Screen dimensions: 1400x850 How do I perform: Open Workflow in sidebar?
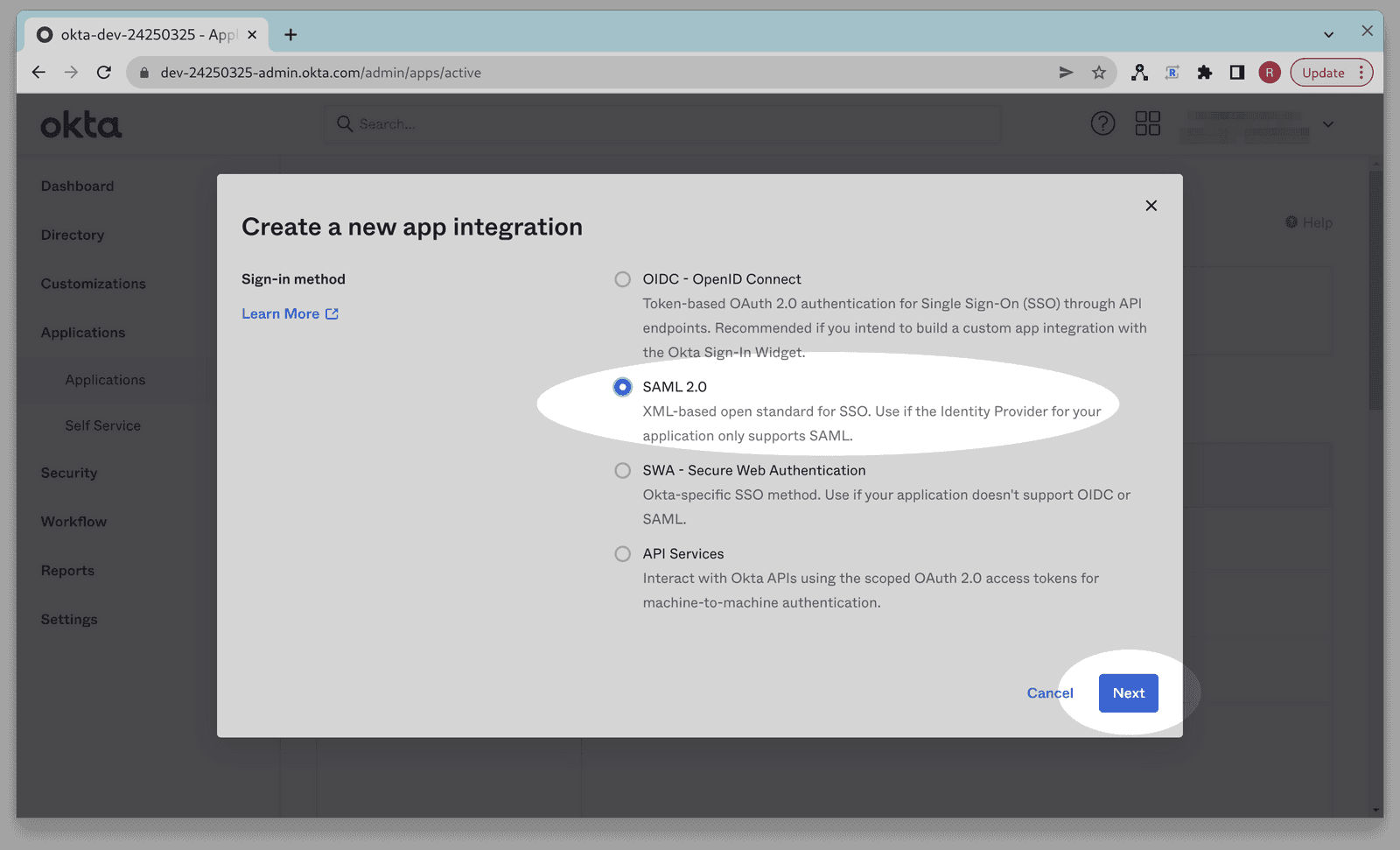(73, 522)
